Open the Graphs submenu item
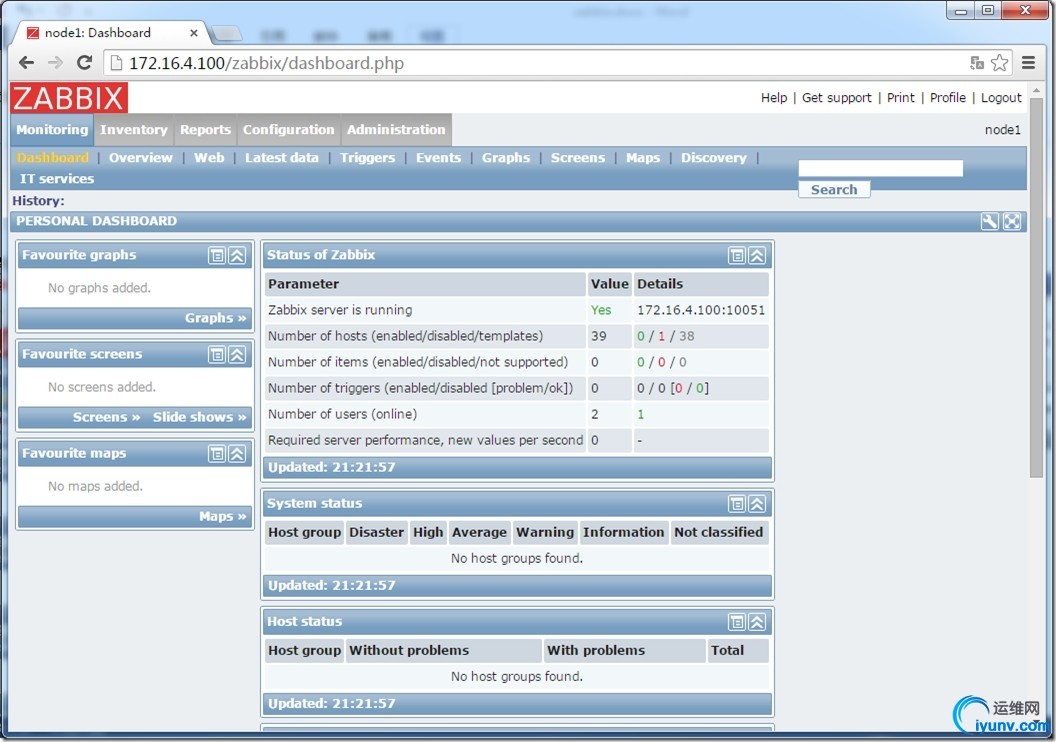Viewport: 1056px width, 742px height. (506, 158)
